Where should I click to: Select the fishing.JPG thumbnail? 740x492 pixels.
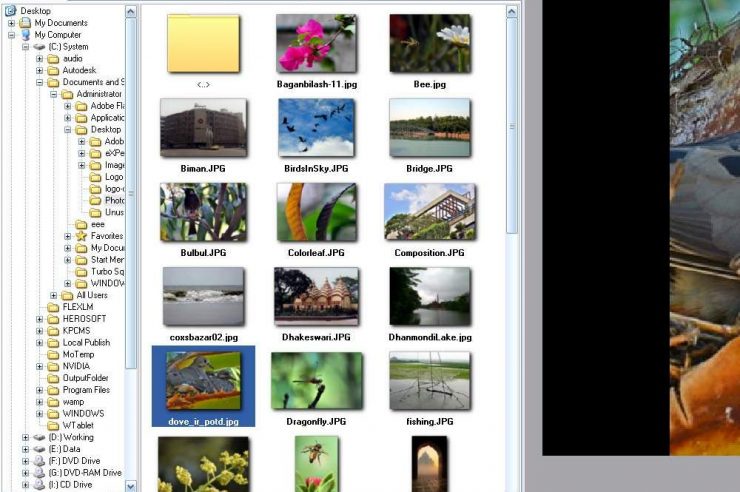pos(429,381)
